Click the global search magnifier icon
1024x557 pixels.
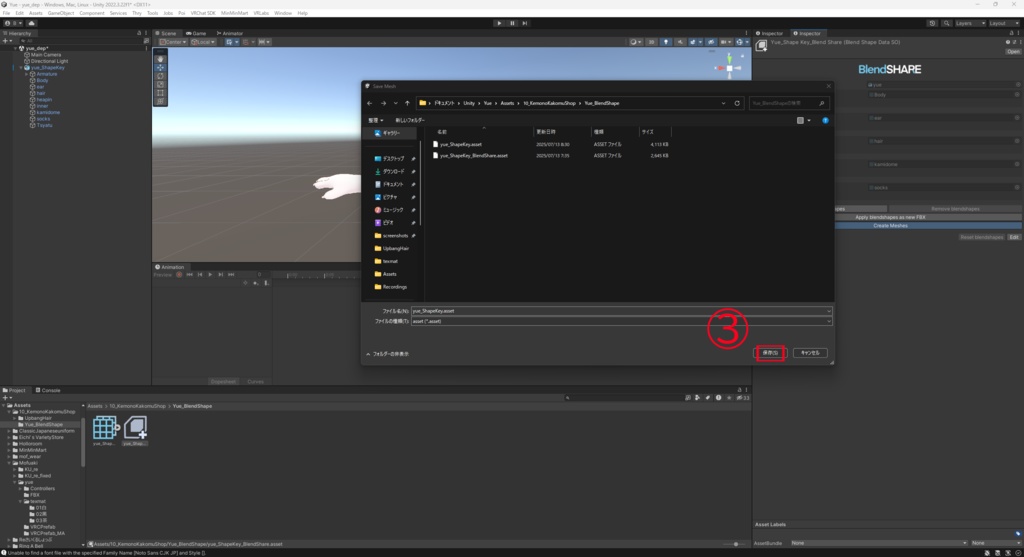(946, 23)
